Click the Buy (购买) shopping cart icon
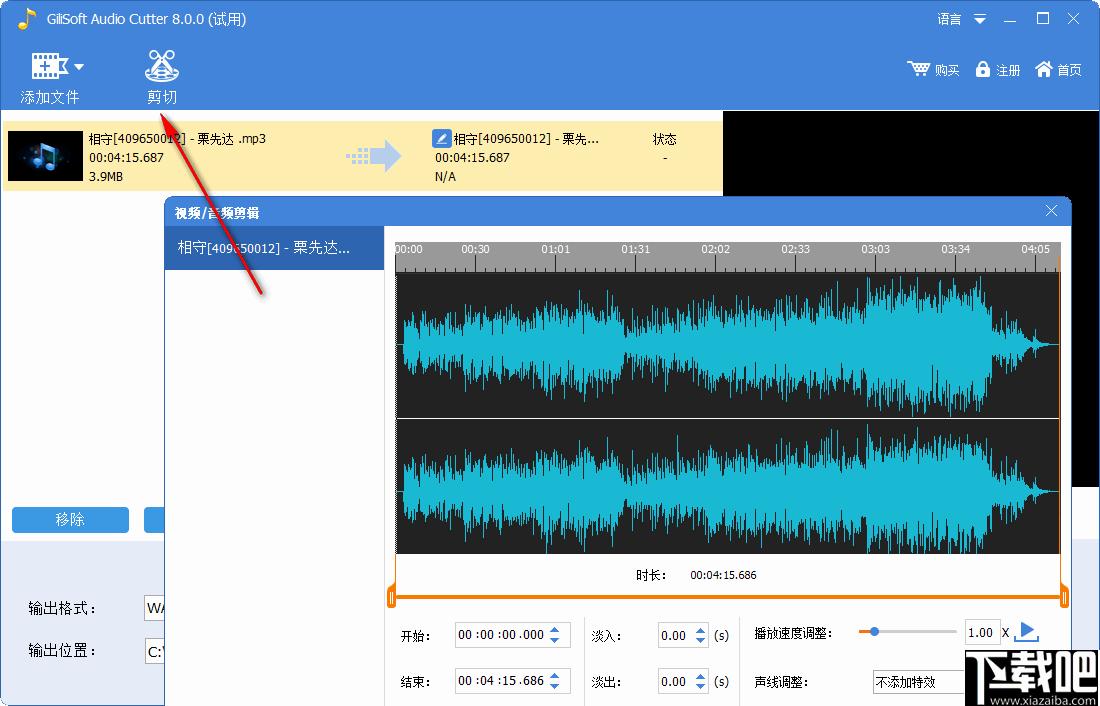The width and height of the screenshot is (1100, 706). pos(918,69)
